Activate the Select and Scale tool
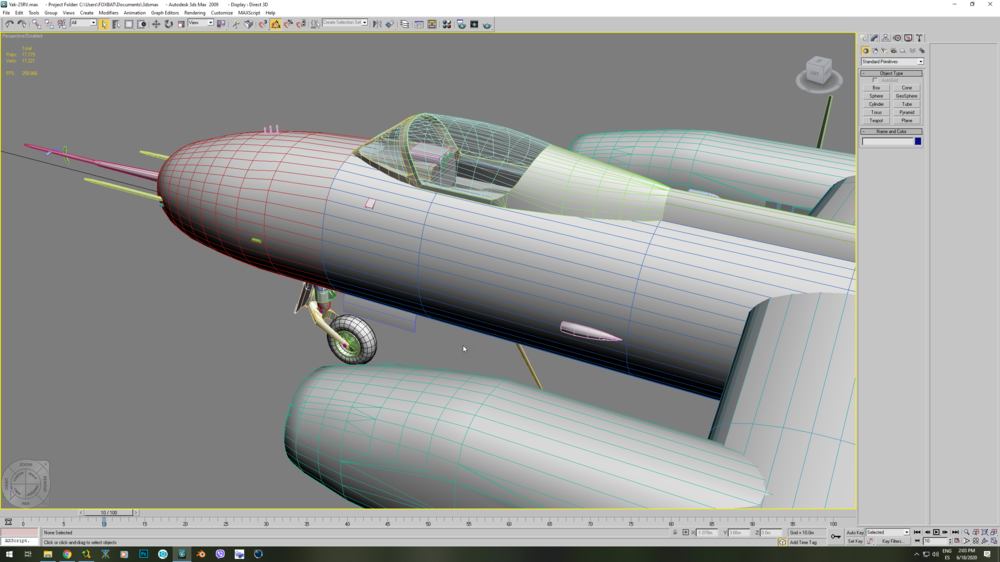Viewport: 1000px width, 562px height. point(181,24)
